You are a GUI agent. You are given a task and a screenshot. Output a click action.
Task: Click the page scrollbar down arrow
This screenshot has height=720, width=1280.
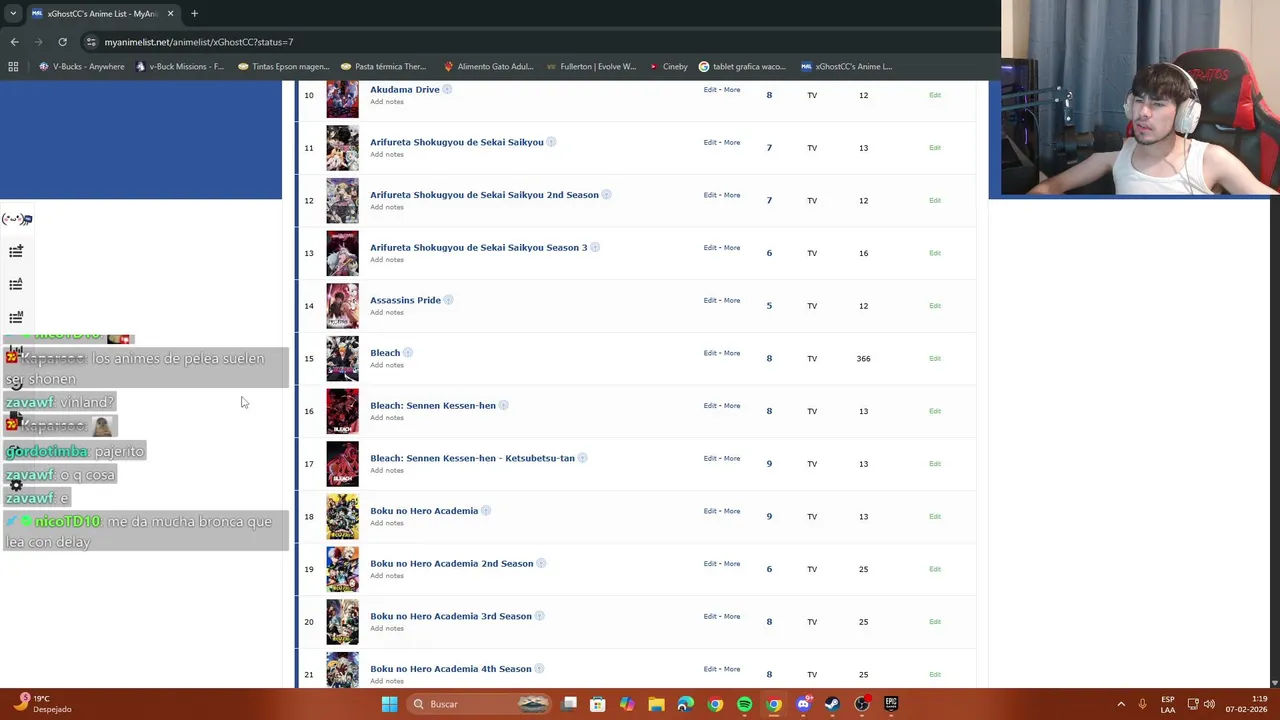(1274, 683)
